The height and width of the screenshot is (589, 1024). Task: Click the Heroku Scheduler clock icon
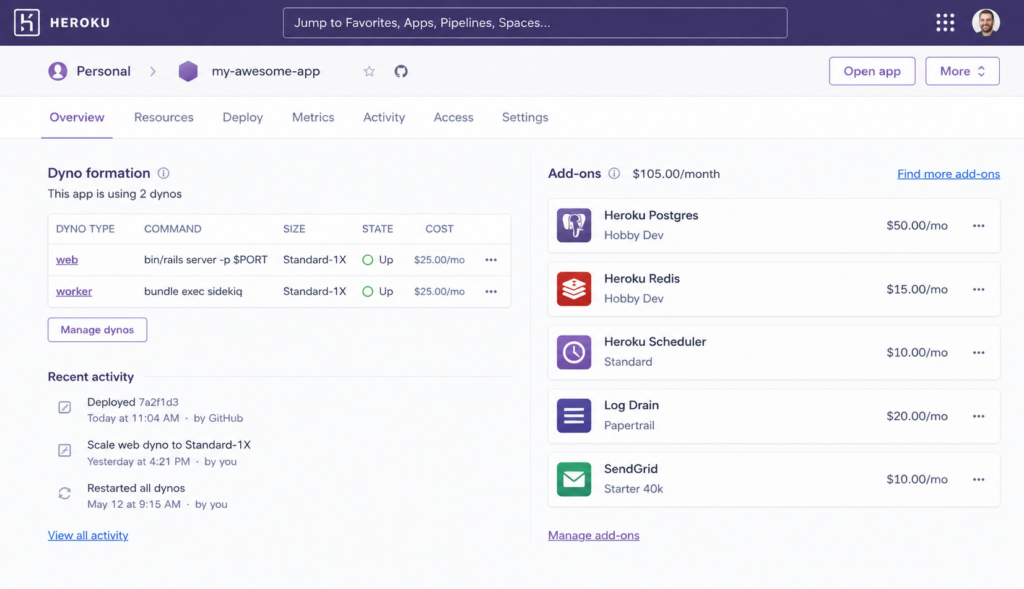pos(574,352)
